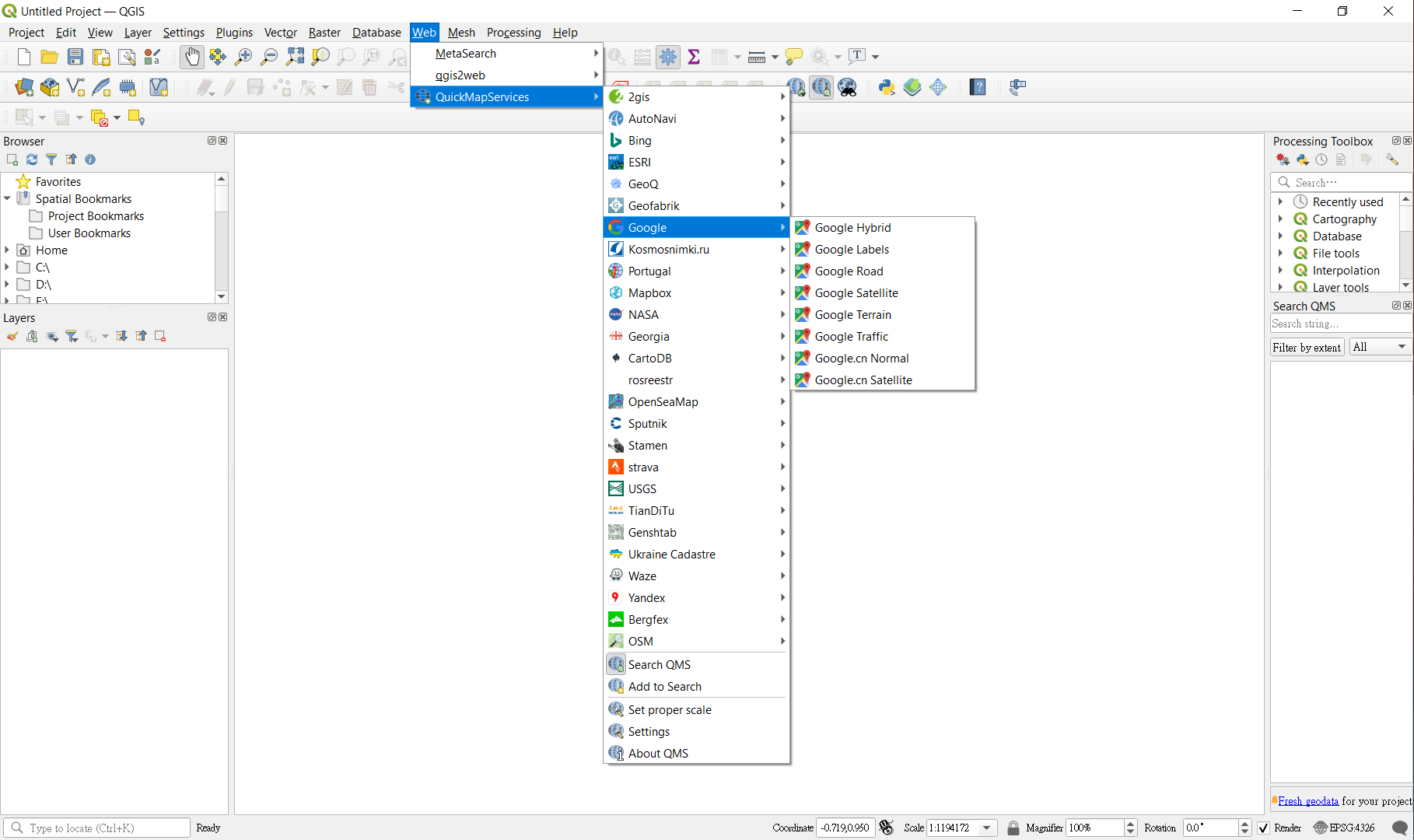Open the Bing submenu
The image size is (1414, 840).
pos(696,141)
